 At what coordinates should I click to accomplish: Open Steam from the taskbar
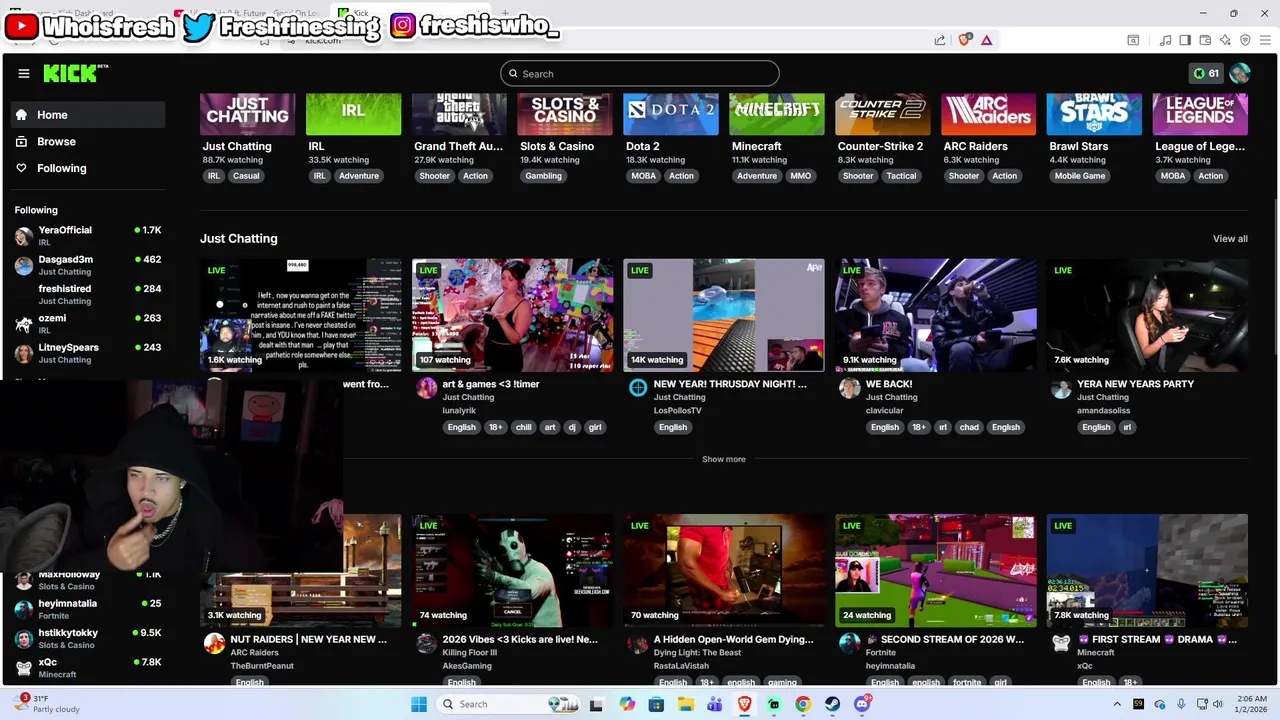pos(832,704)
